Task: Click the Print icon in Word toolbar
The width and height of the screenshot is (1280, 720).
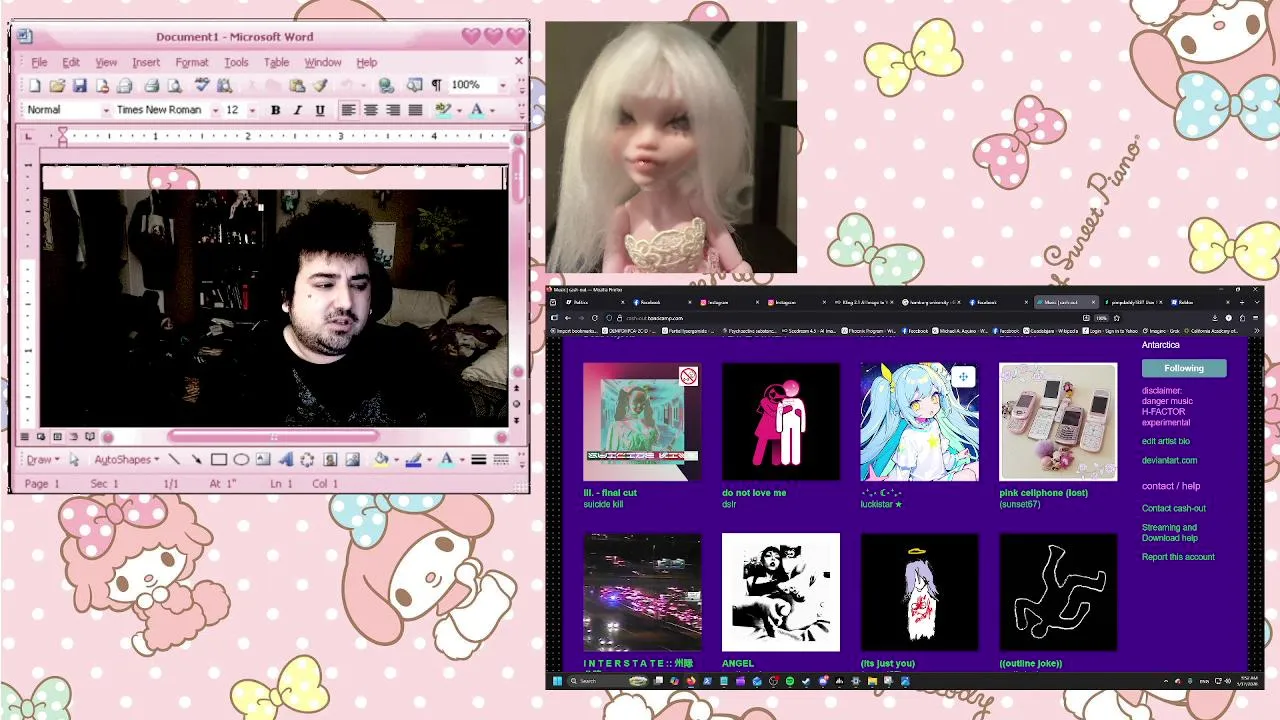Action: click(x=152, y=86)
